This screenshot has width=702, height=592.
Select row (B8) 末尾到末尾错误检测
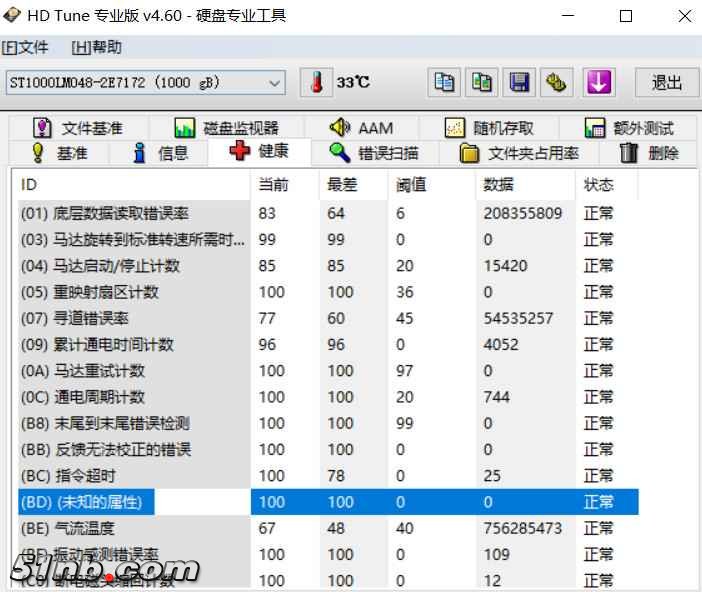coord(328,423)
